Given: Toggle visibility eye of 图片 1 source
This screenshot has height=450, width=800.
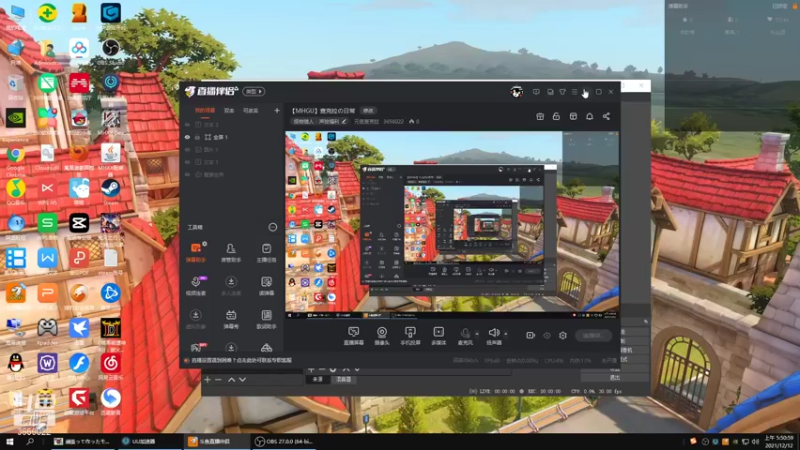Looking at the screenshot, I should (187, 149).
